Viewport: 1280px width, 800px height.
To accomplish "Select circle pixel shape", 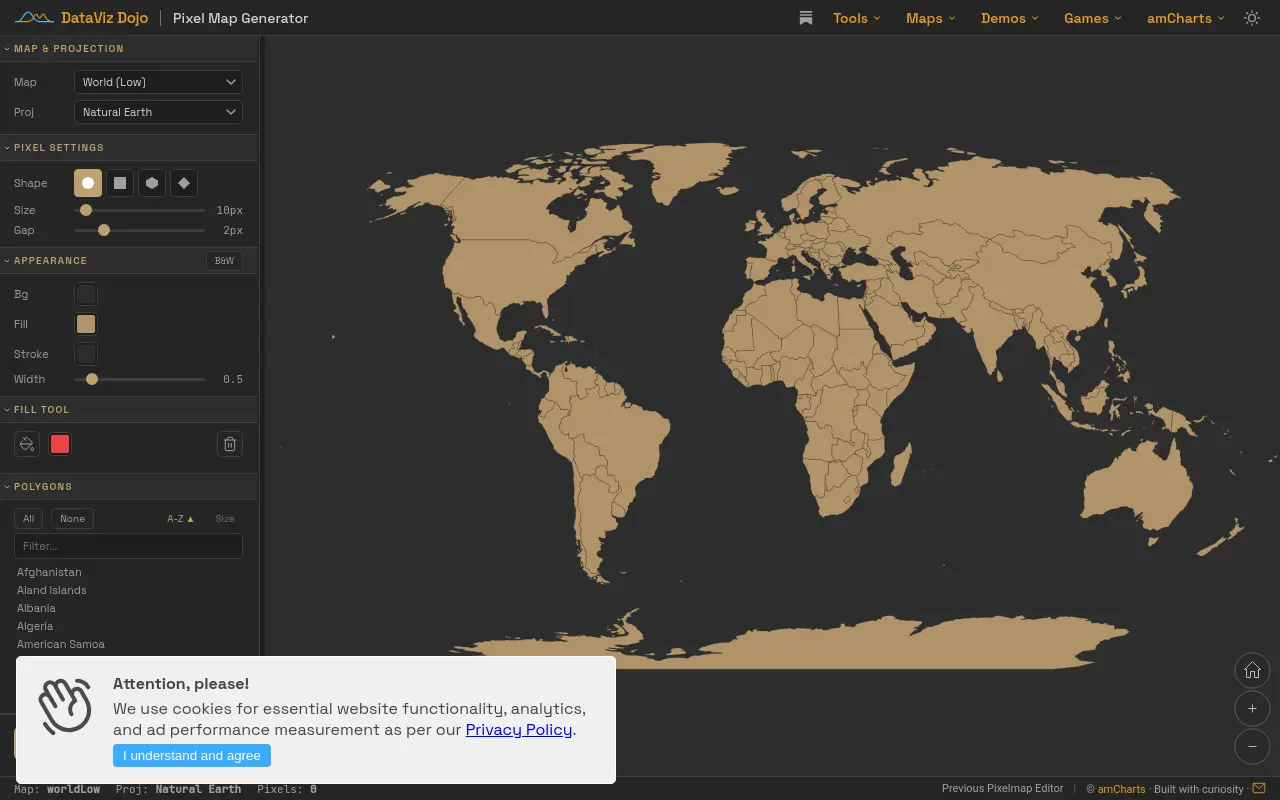I will (88, 183).
